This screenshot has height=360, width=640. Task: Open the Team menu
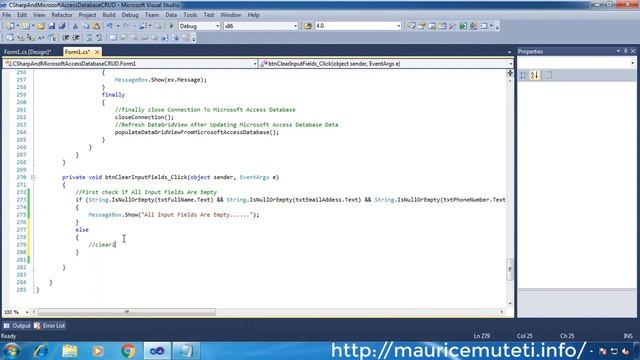click(152, 15)
